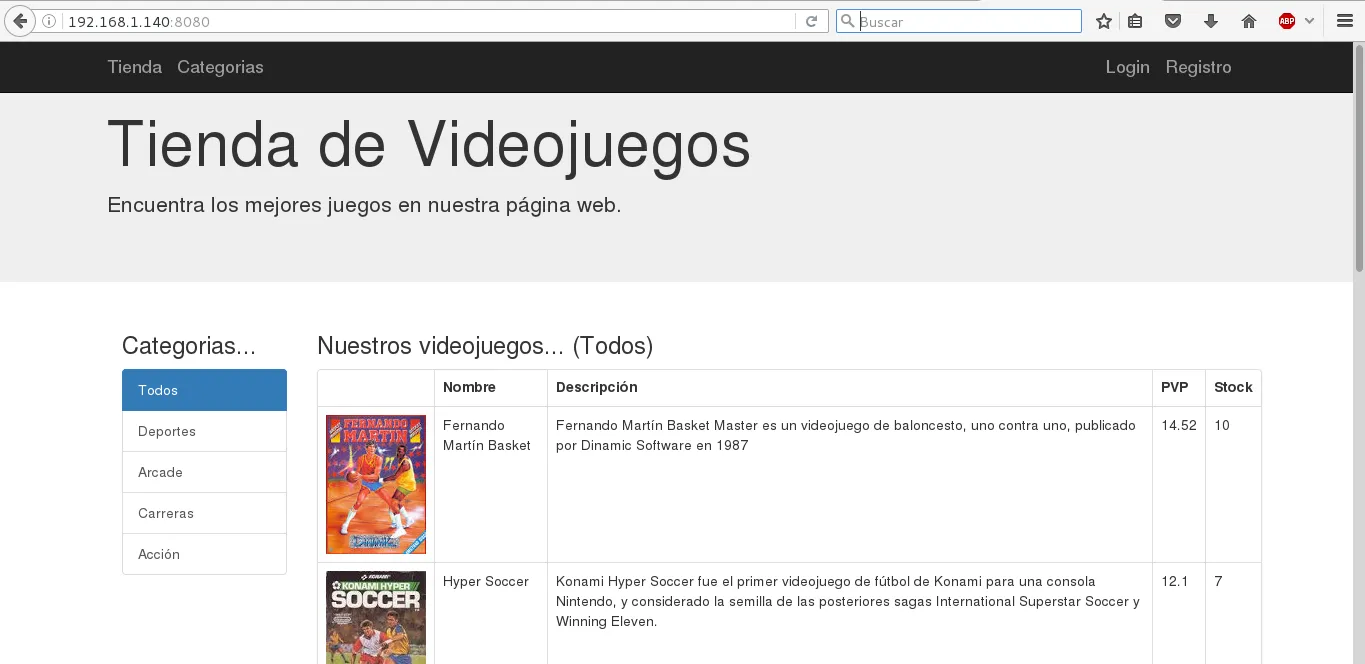The width and height of the screenshot is (1365, 664).
Task: Bookmark this page with the star icon
Action: coord(1104,21)
